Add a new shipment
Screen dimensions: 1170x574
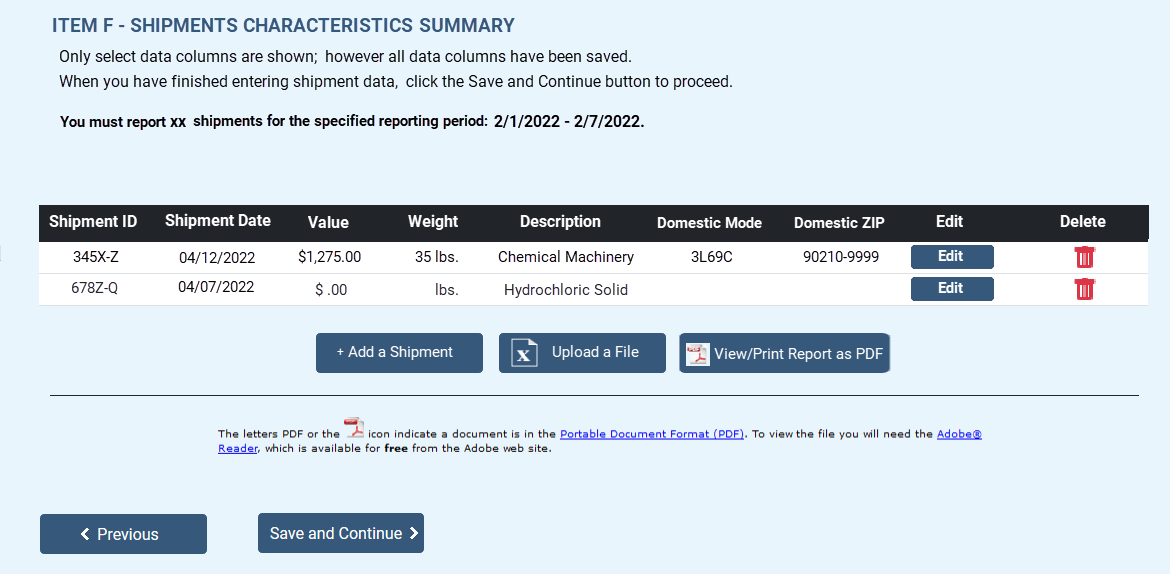[399, 353]
